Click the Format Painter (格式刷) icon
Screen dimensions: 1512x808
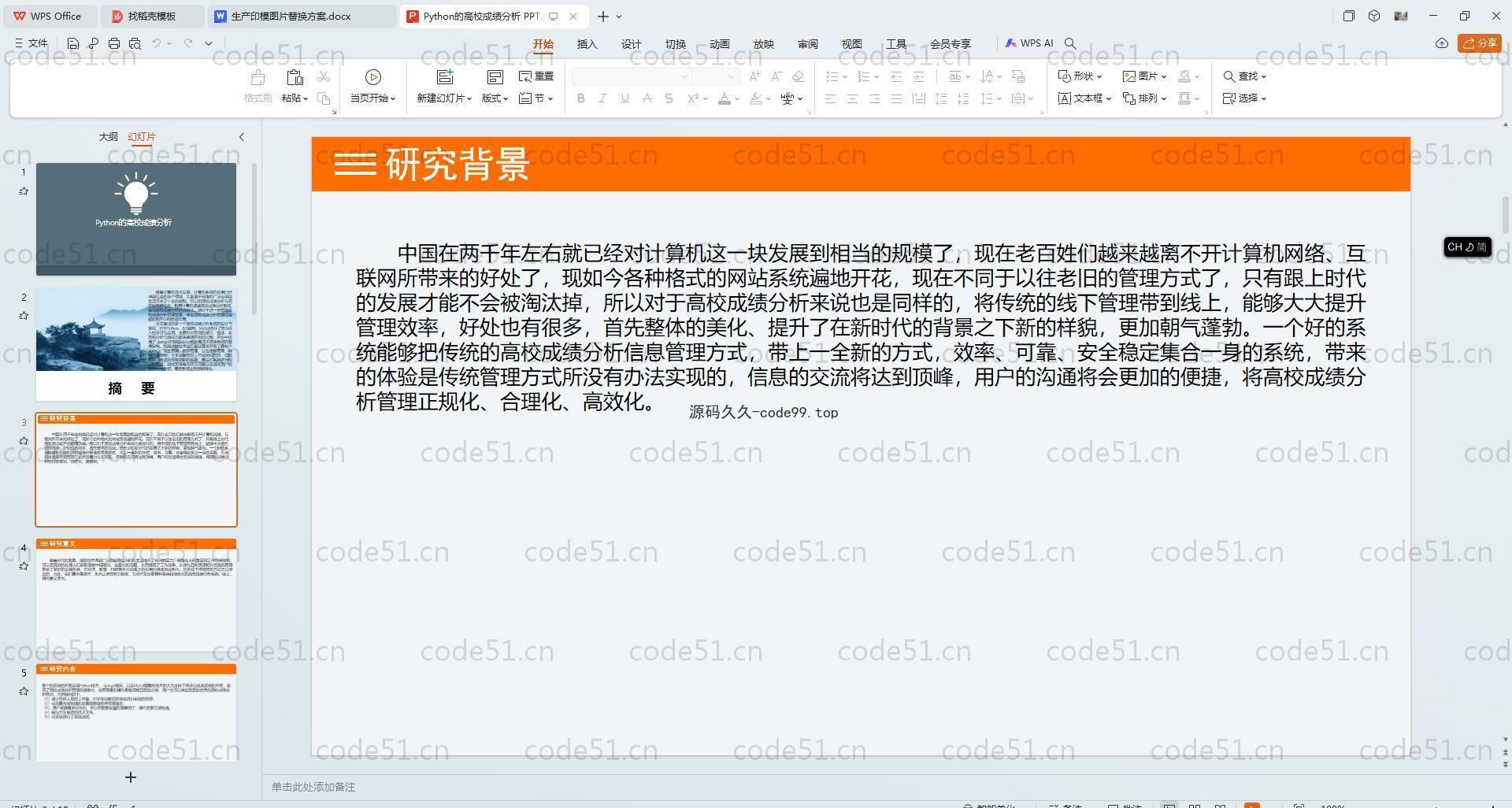point(258,77)
